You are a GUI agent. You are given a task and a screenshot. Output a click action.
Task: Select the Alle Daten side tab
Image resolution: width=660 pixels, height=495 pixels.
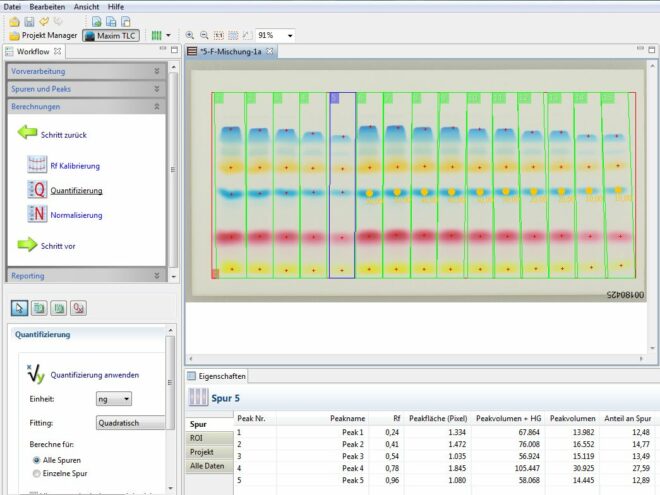209,466
